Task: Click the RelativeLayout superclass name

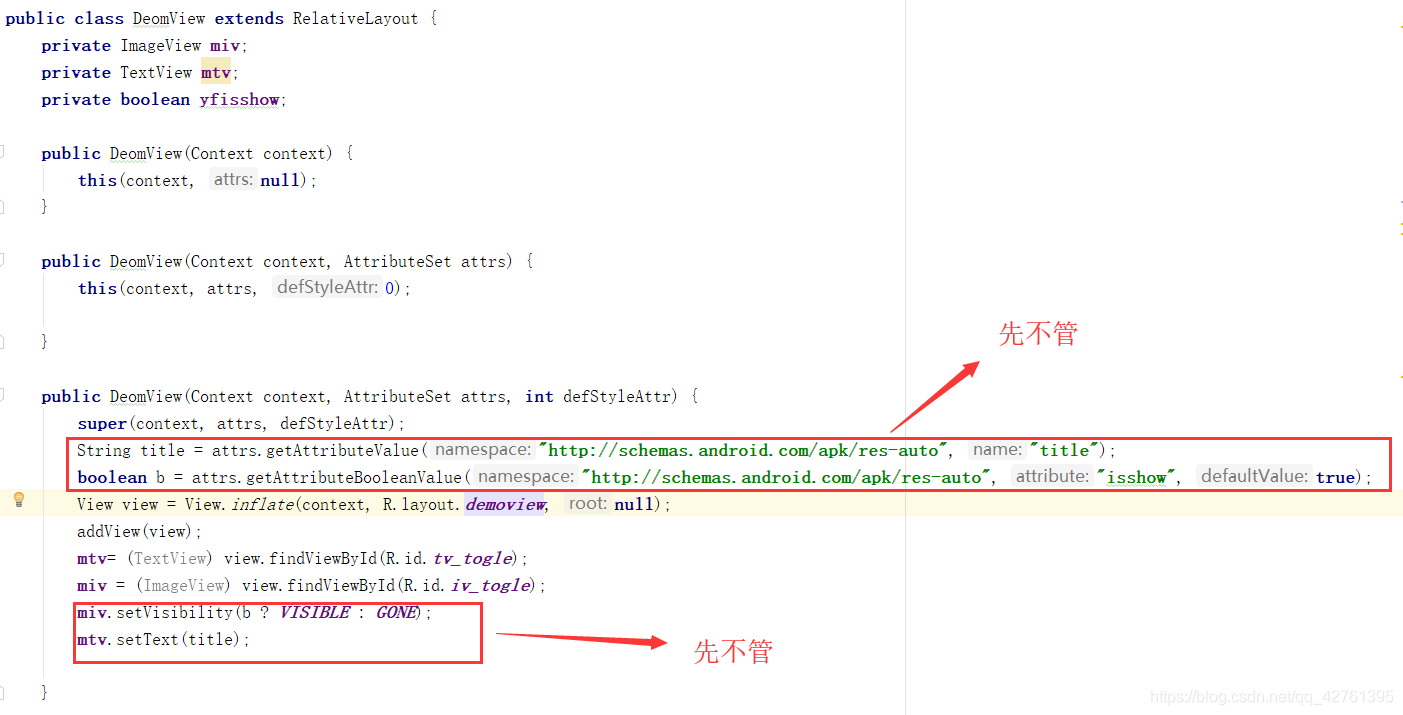Action: [x=357, y=18]
